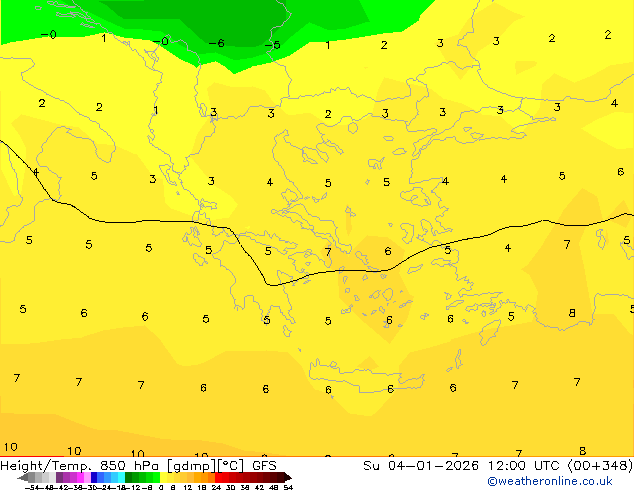Click the "-54" legend scale label
Image resolution: width=634 pixels, height=490 pixels.
point(34,487)
